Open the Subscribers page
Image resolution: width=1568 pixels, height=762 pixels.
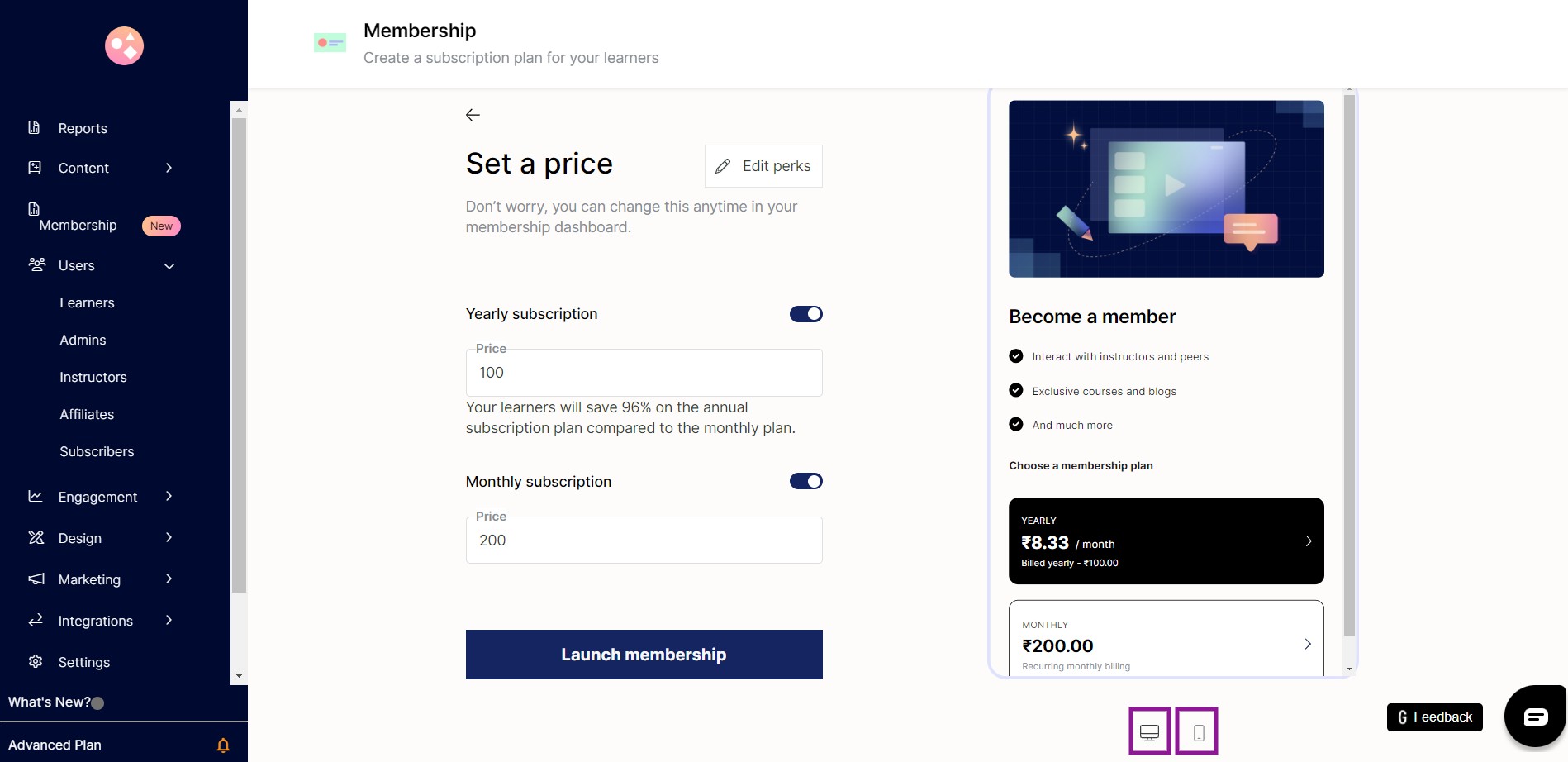(x=97, y=451)
